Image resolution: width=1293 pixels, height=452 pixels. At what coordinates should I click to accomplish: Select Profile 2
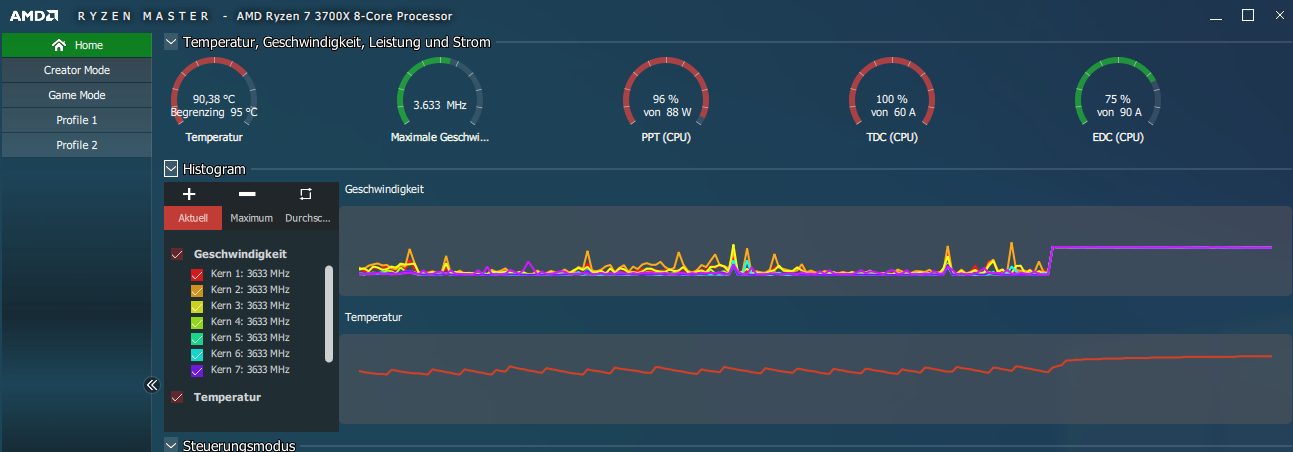point(77,145)
